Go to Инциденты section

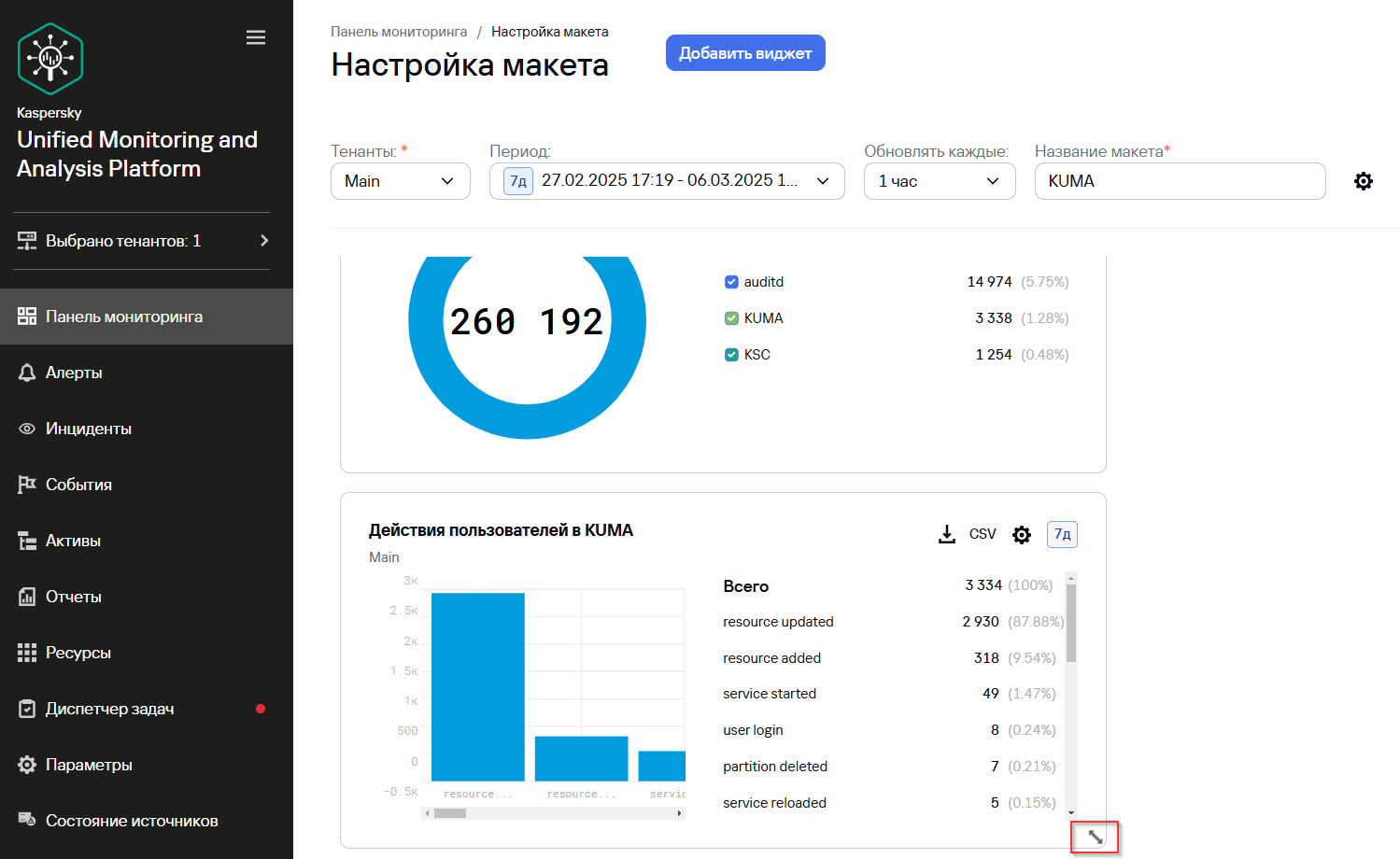(147, 429)
